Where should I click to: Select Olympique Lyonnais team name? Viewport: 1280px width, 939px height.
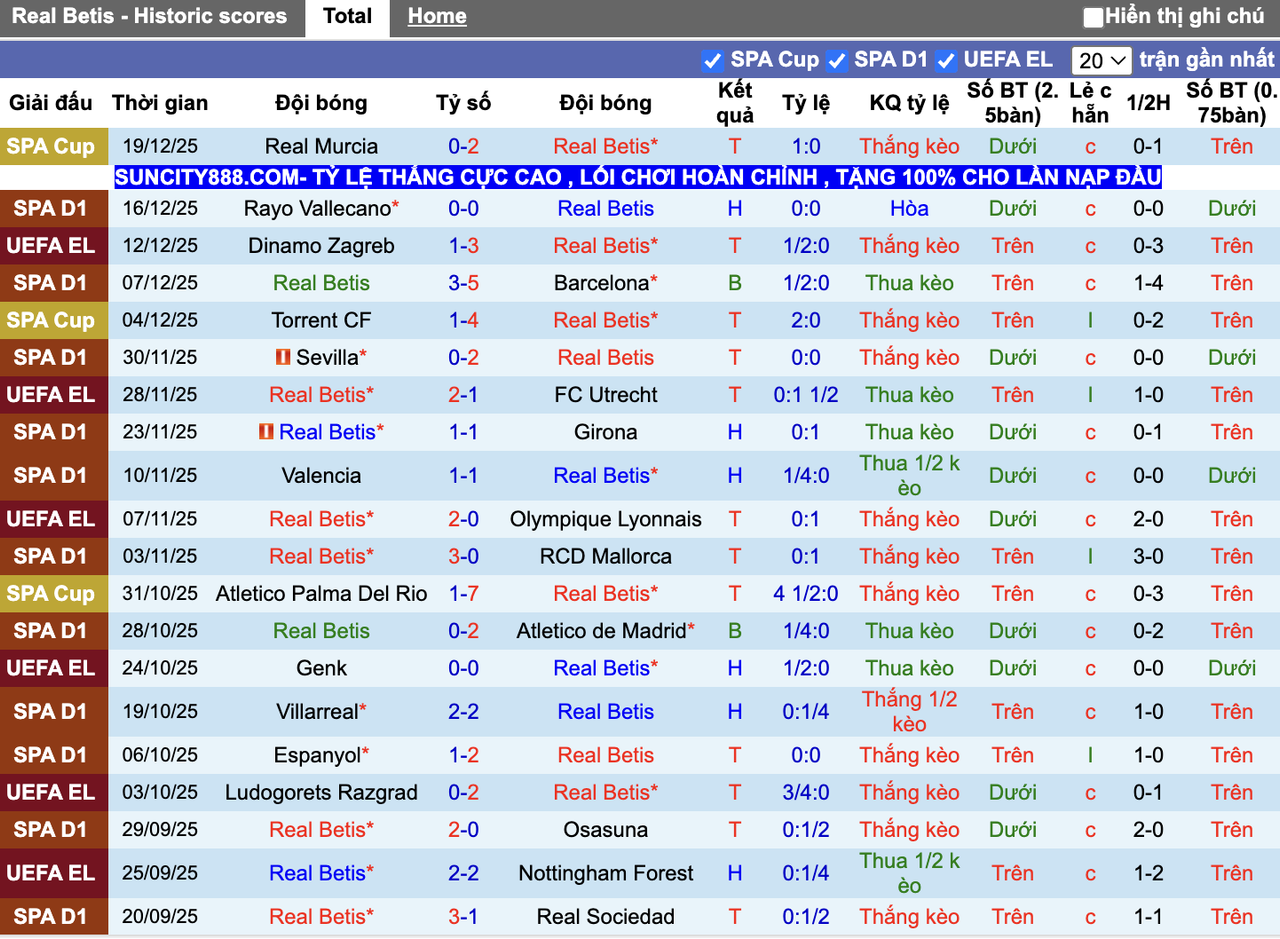point(606,519)
